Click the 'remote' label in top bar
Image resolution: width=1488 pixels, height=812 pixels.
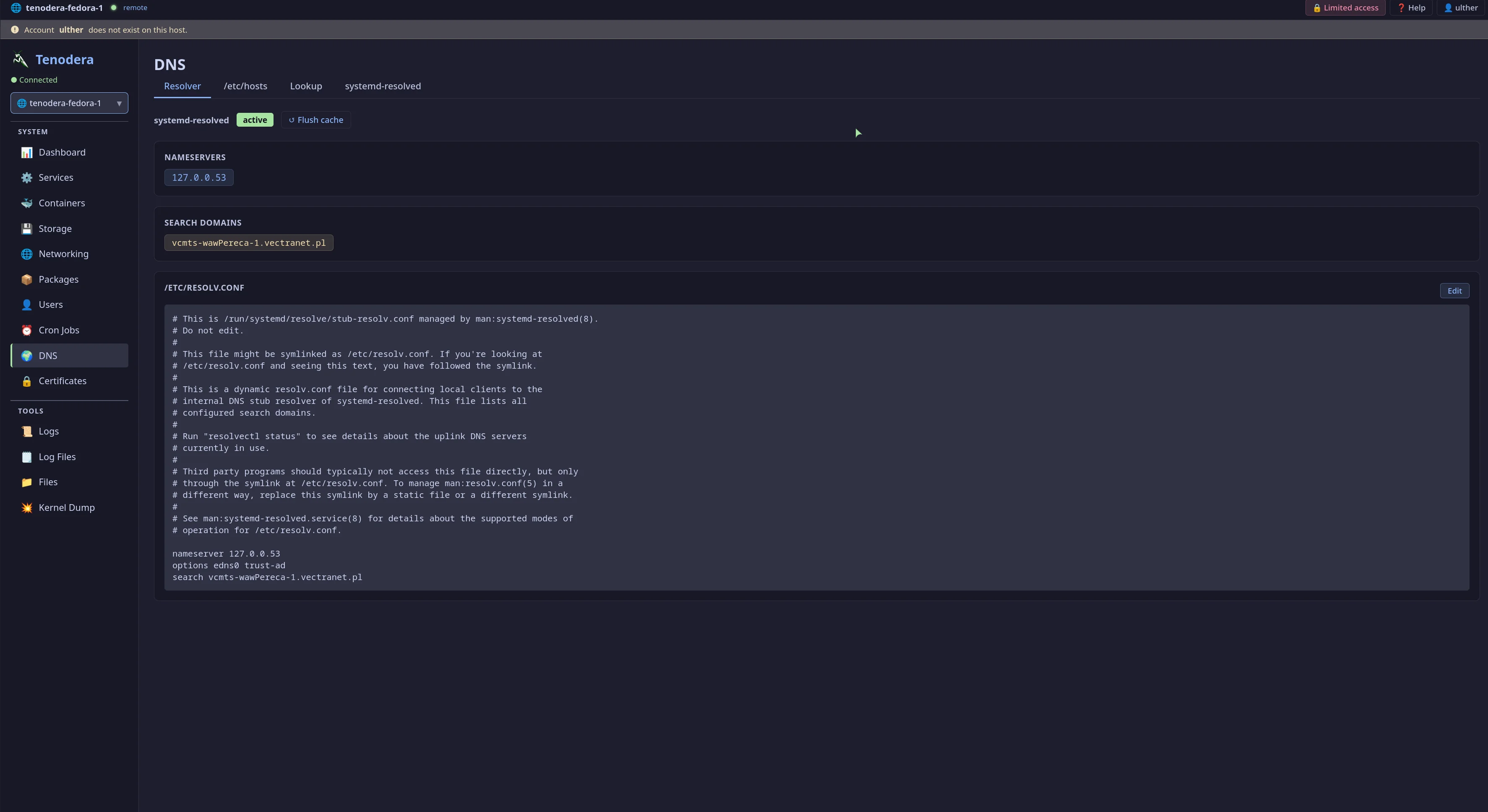pos(135,8)
